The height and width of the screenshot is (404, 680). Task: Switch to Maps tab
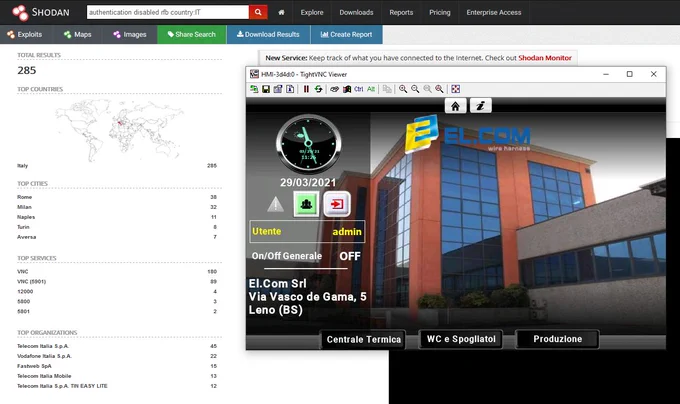78,34
